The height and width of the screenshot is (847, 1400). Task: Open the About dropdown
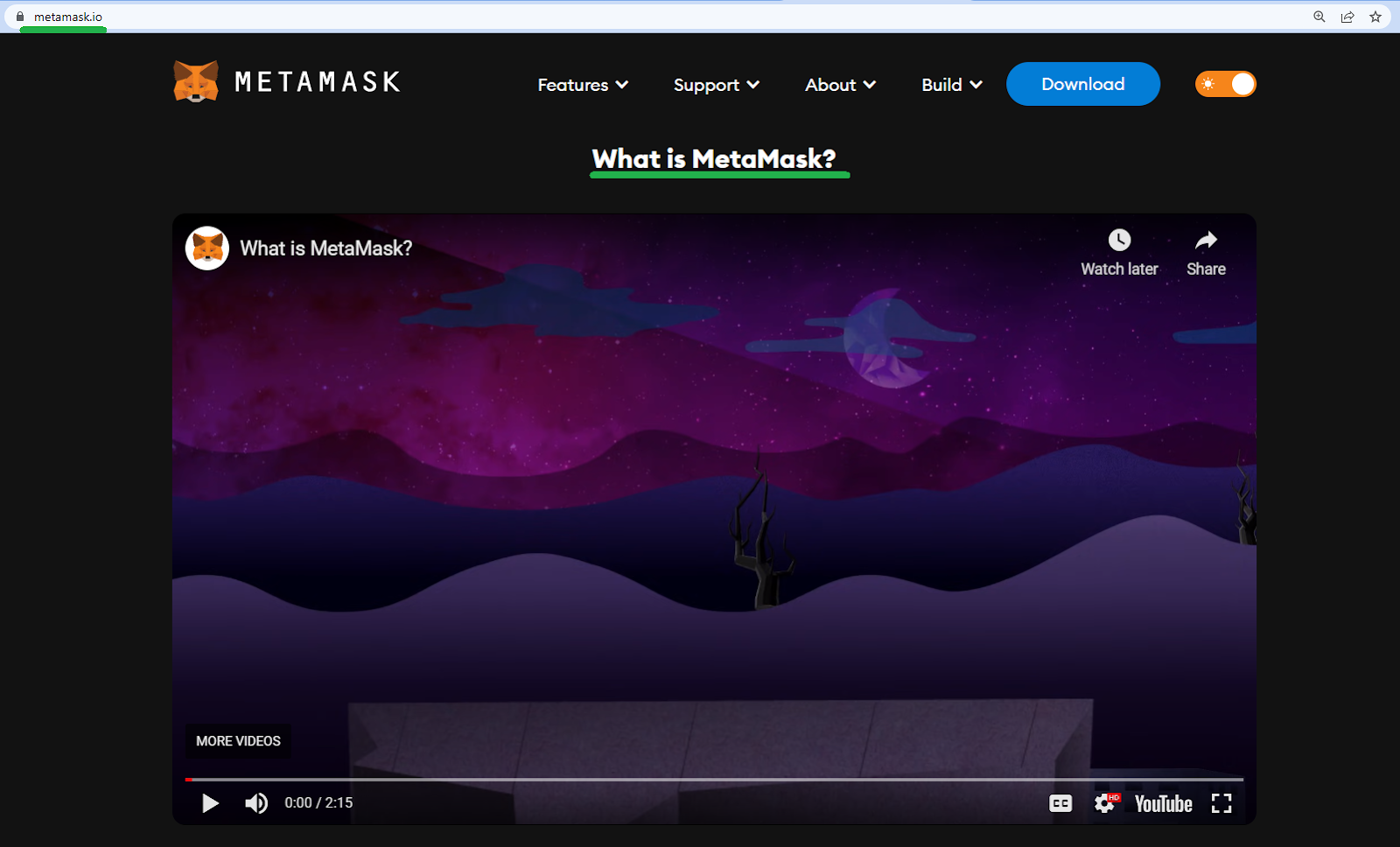(x=840, y=85)
